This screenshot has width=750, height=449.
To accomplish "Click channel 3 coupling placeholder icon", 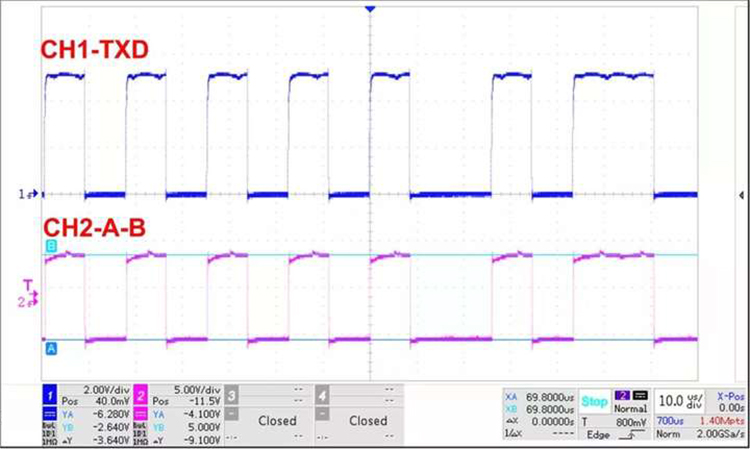I will [232, 414].
